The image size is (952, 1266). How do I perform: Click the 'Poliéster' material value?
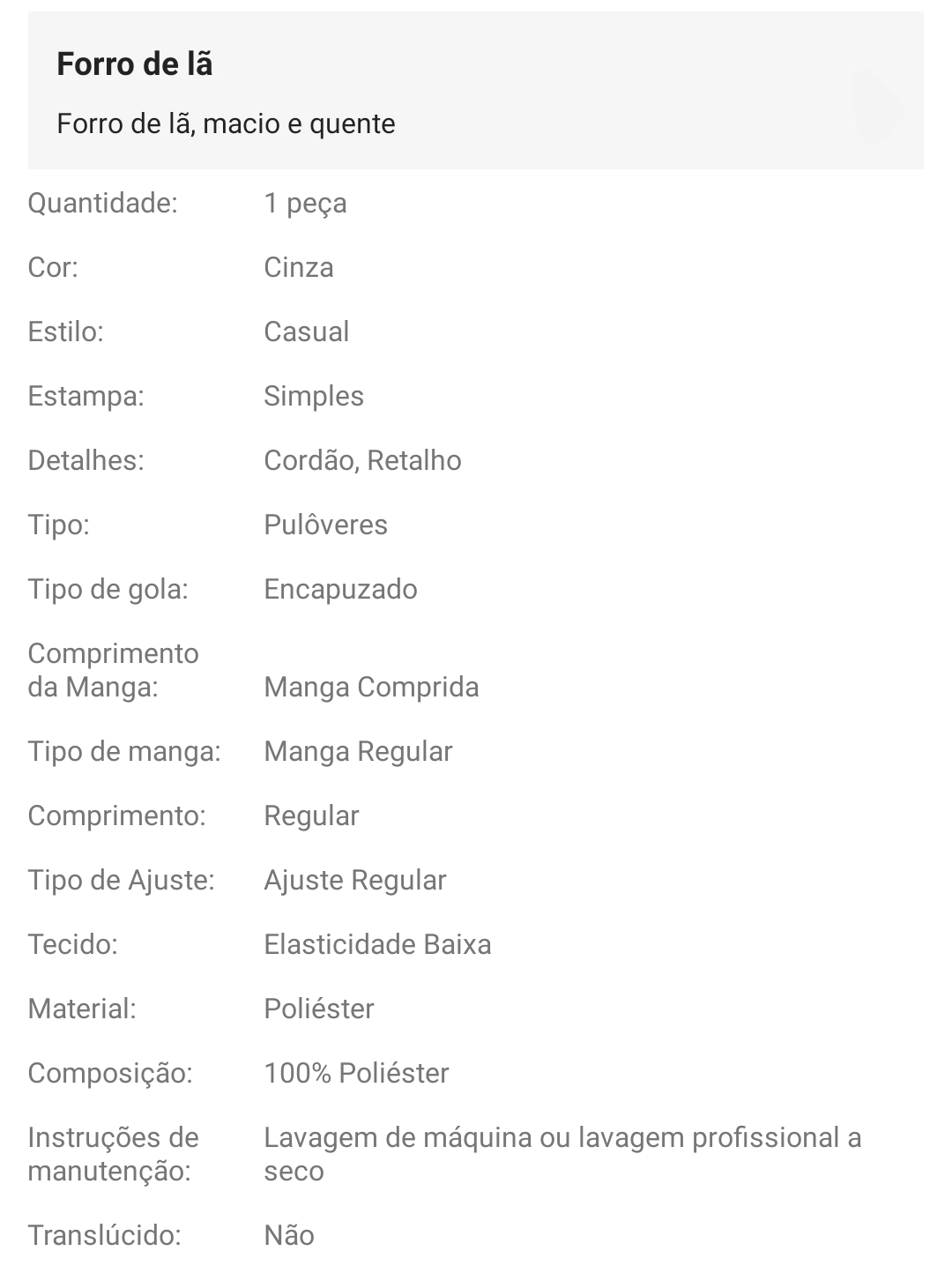point(319,1009)
